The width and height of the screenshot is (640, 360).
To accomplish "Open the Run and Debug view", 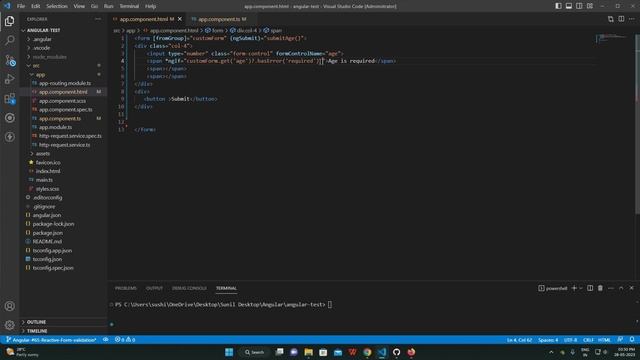I will click(x=9, y=79).
